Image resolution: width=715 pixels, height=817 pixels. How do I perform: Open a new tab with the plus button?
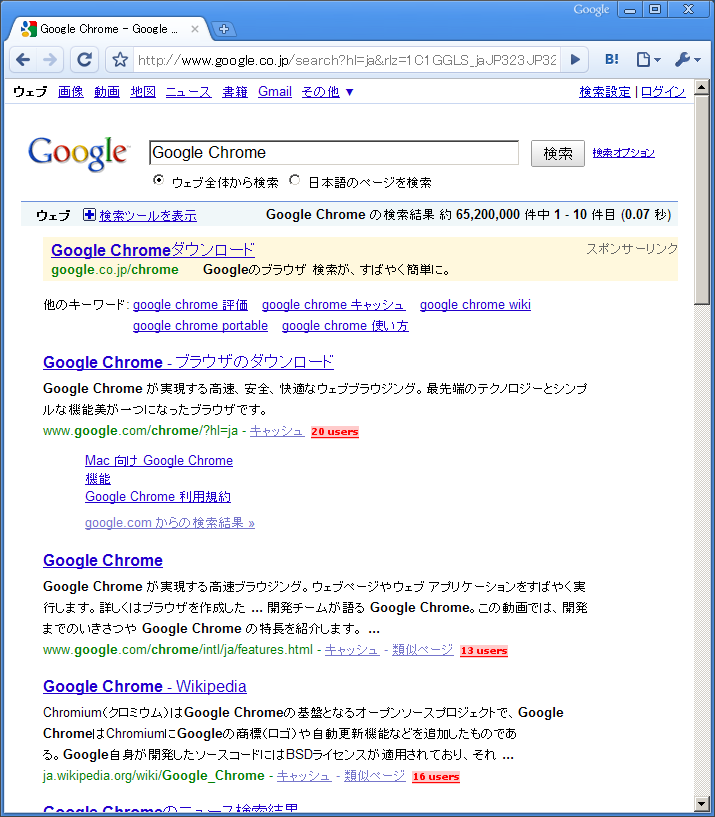click(x=224, y=29)
